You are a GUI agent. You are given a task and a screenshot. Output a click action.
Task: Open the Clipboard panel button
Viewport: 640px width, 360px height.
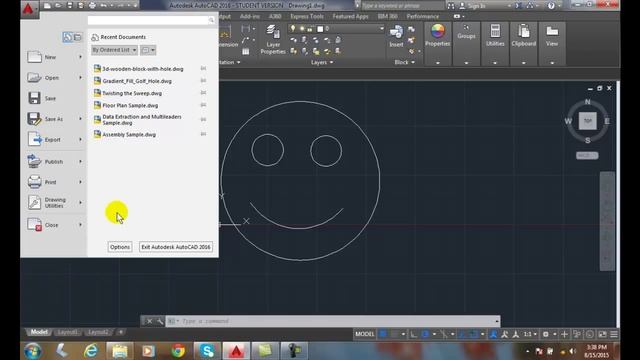(x=524, y=35)
